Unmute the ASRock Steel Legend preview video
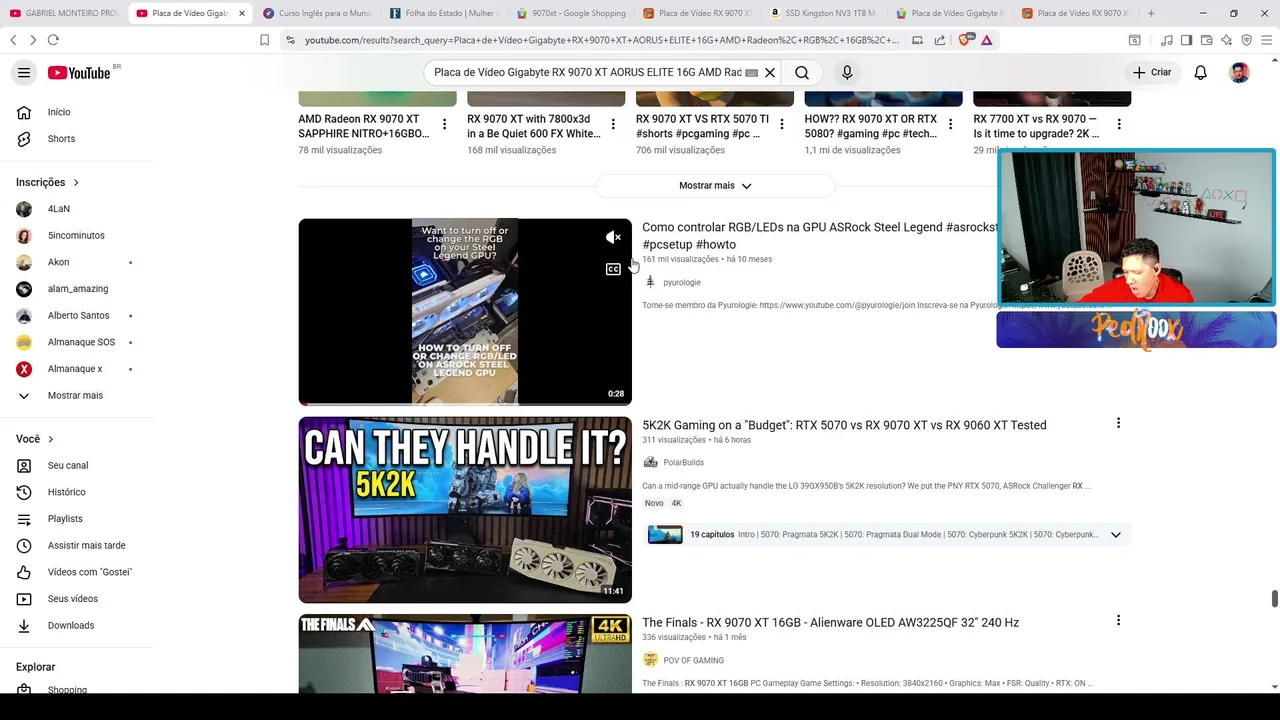Image resolution: width=1280 pixels, height=720 pixels. [614, 237]
